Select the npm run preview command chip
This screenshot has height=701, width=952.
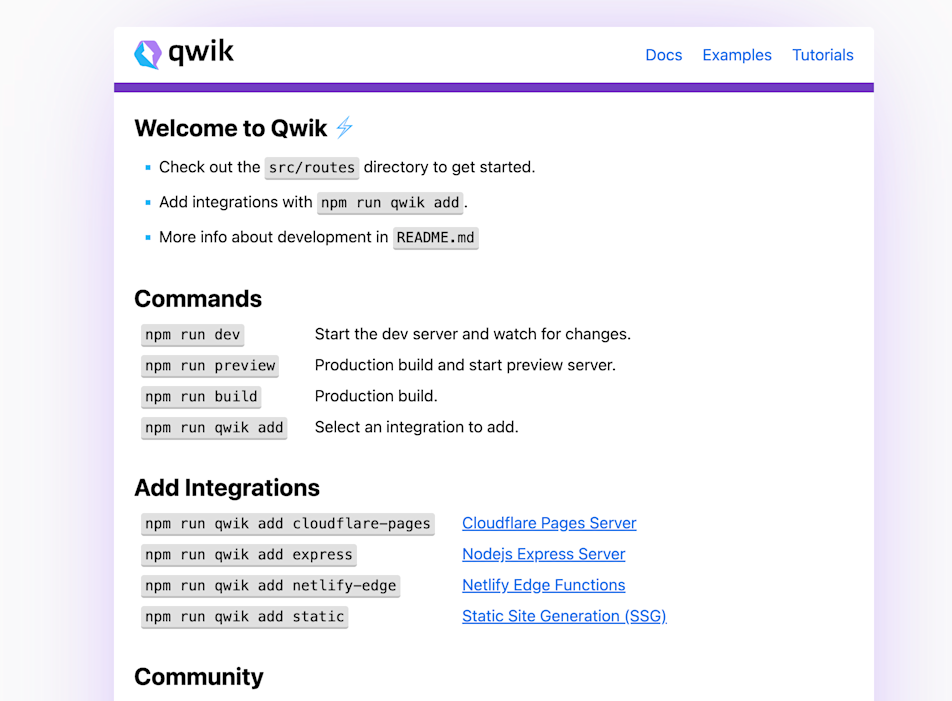(x=209, y=365)
